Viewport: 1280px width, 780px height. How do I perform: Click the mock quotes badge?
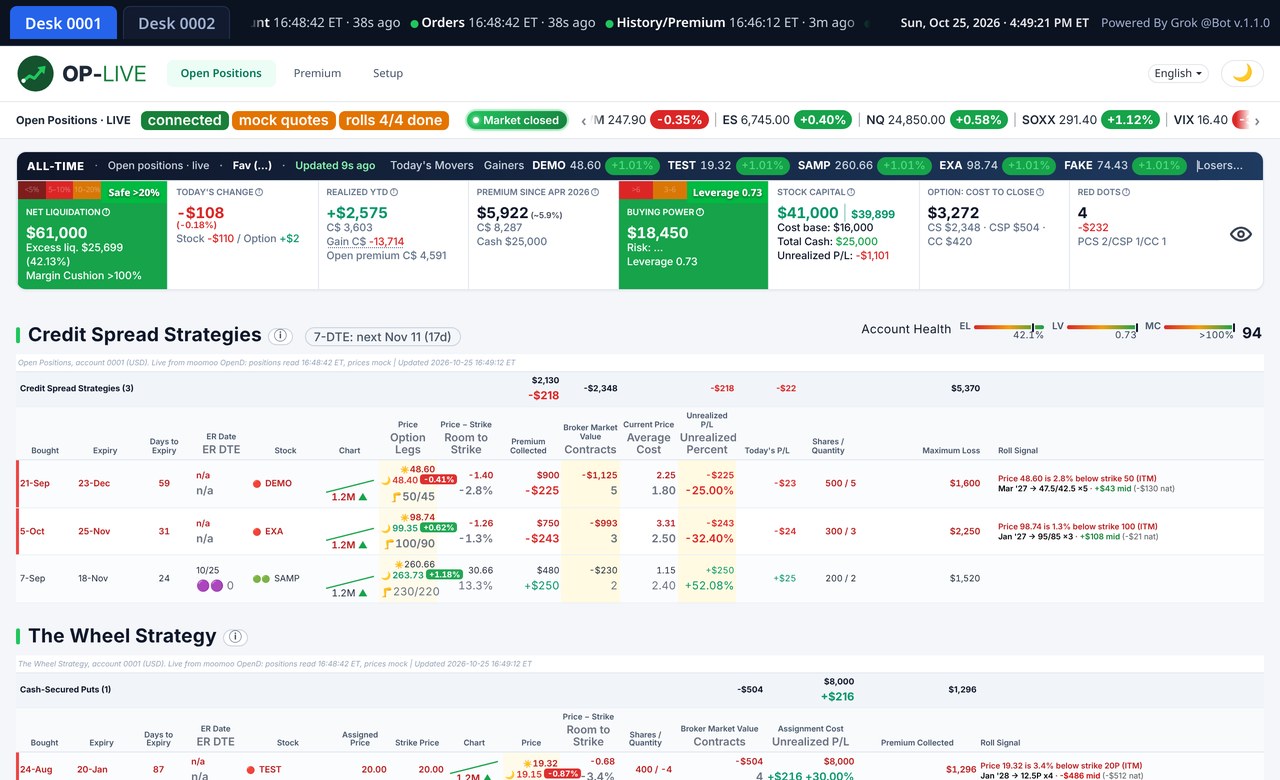coord(284,120)
